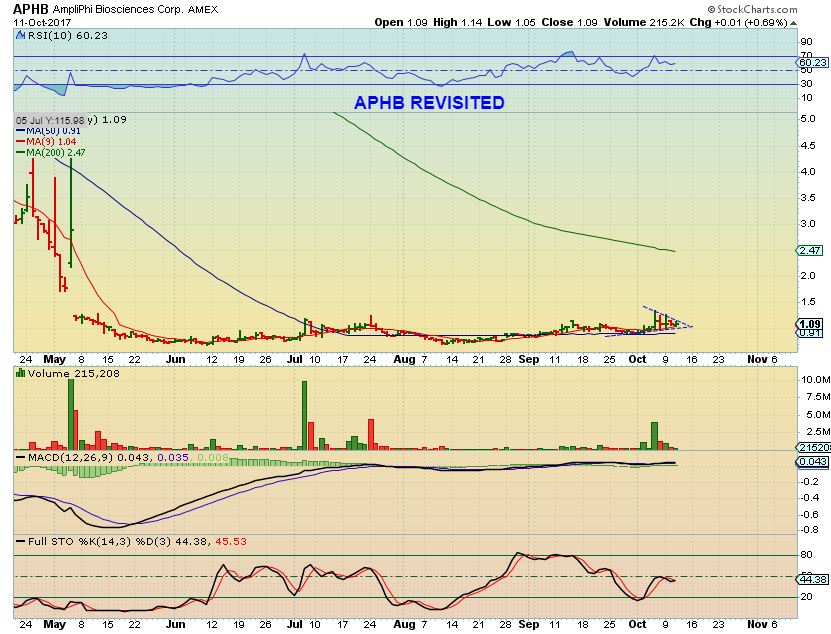Click the 5.0 level on the price axis

tap(808, 119)
